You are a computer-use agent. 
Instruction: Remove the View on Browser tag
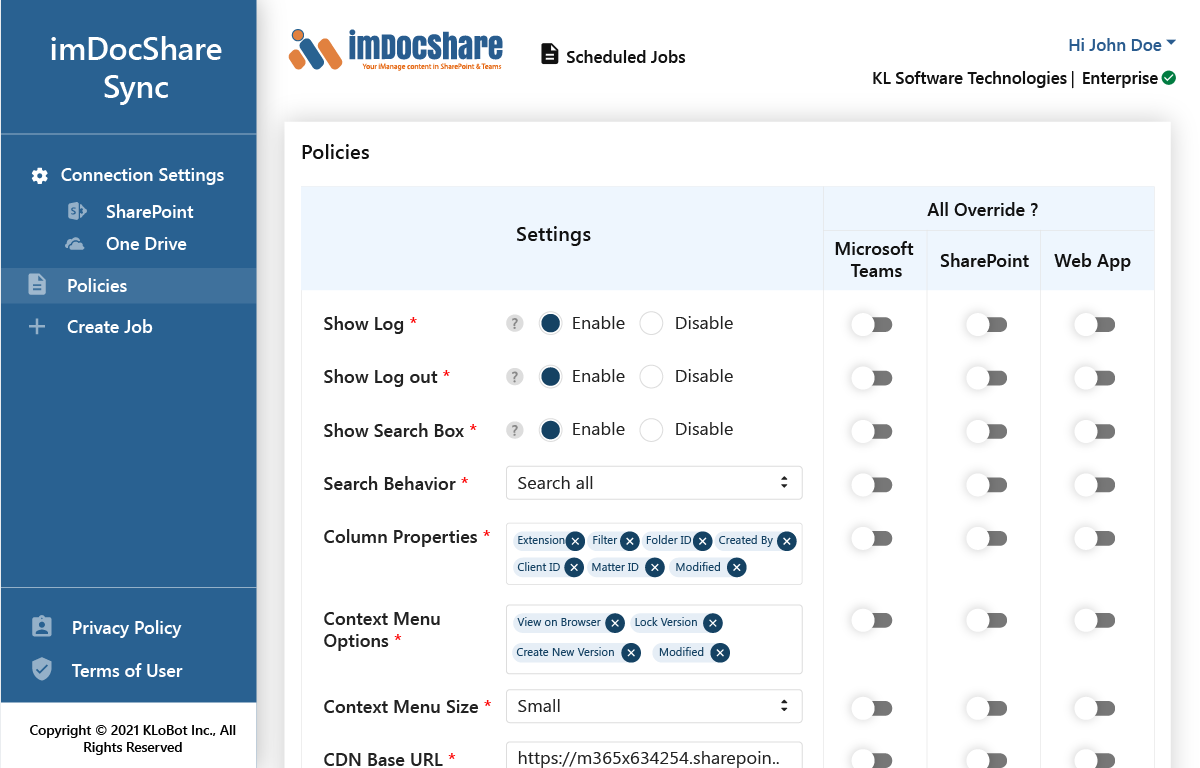pyautogui.click(x=615, y=623)
